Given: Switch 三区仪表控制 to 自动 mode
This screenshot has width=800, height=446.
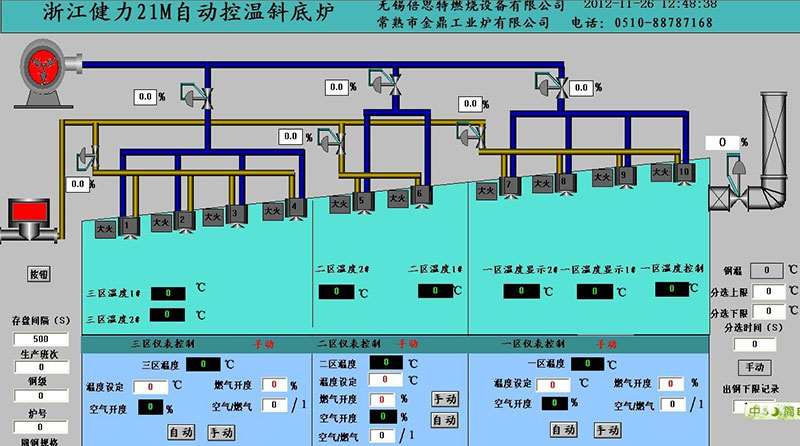Looking at the screenshot, I should (x=181, y=432).
